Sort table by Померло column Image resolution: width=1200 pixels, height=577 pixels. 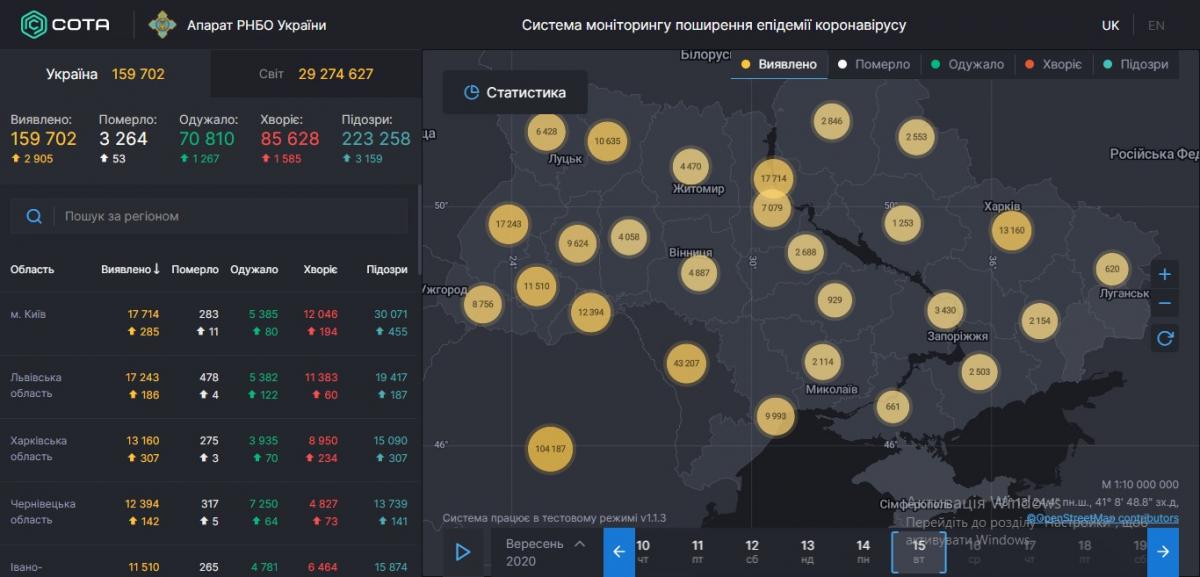coord(195,269)
